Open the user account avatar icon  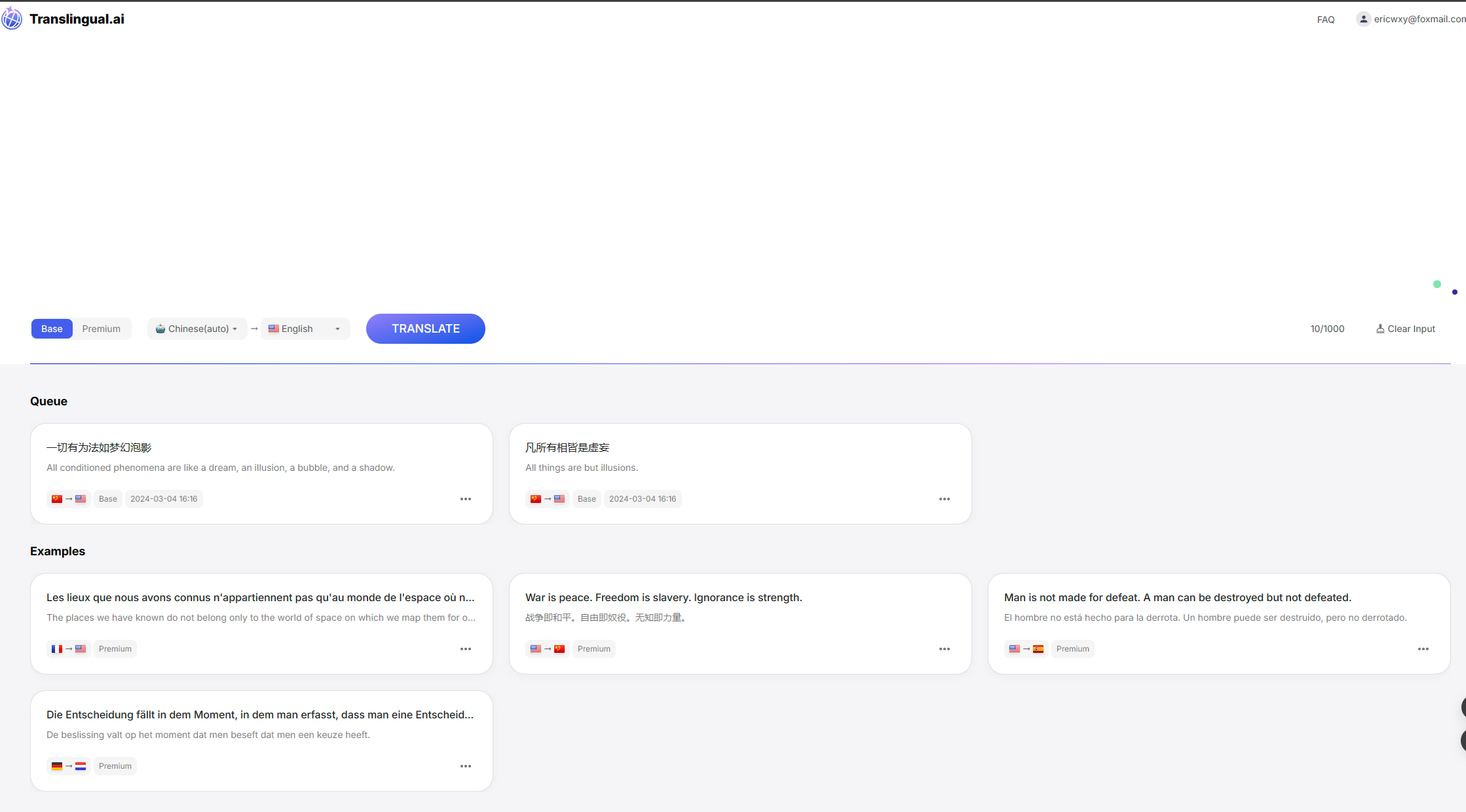coord(1363,19)
